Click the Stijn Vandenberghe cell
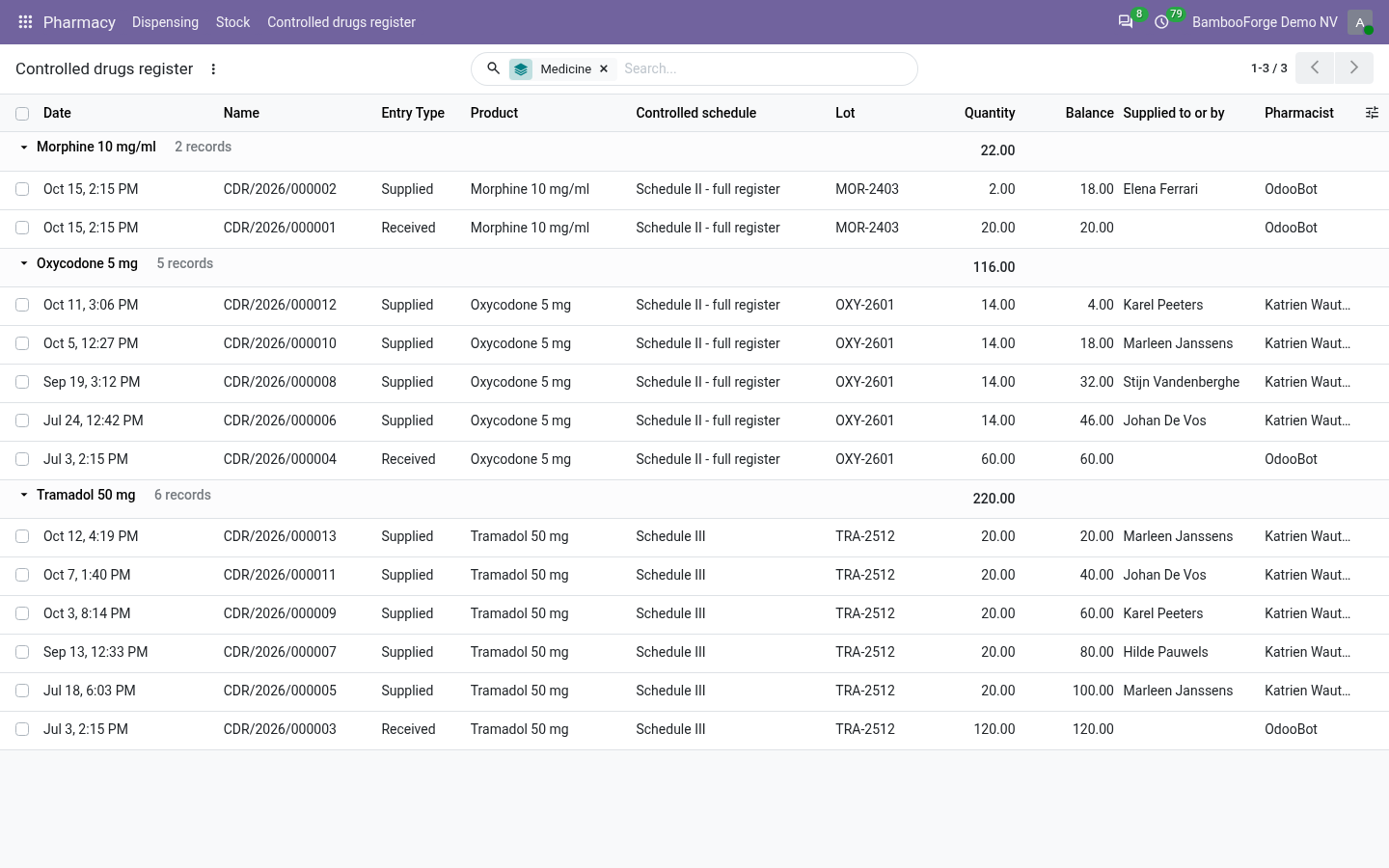The width and height of the screenshot is (1389, 868). (1182, 382)
